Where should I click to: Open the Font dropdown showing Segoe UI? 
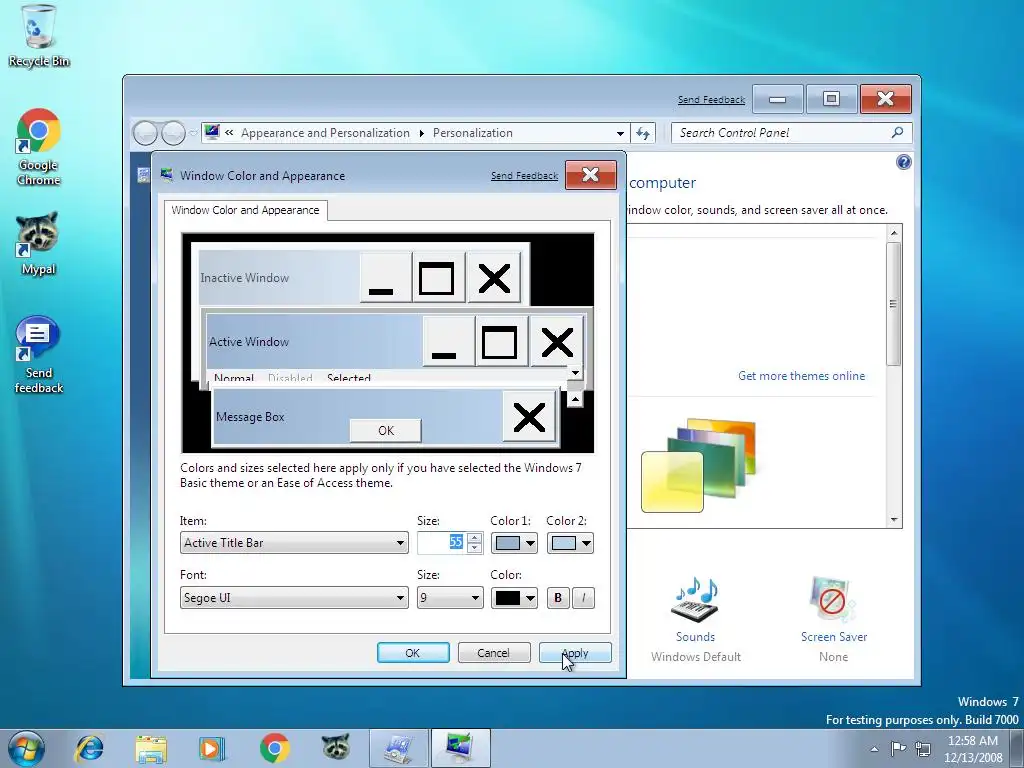click(294, 598)
